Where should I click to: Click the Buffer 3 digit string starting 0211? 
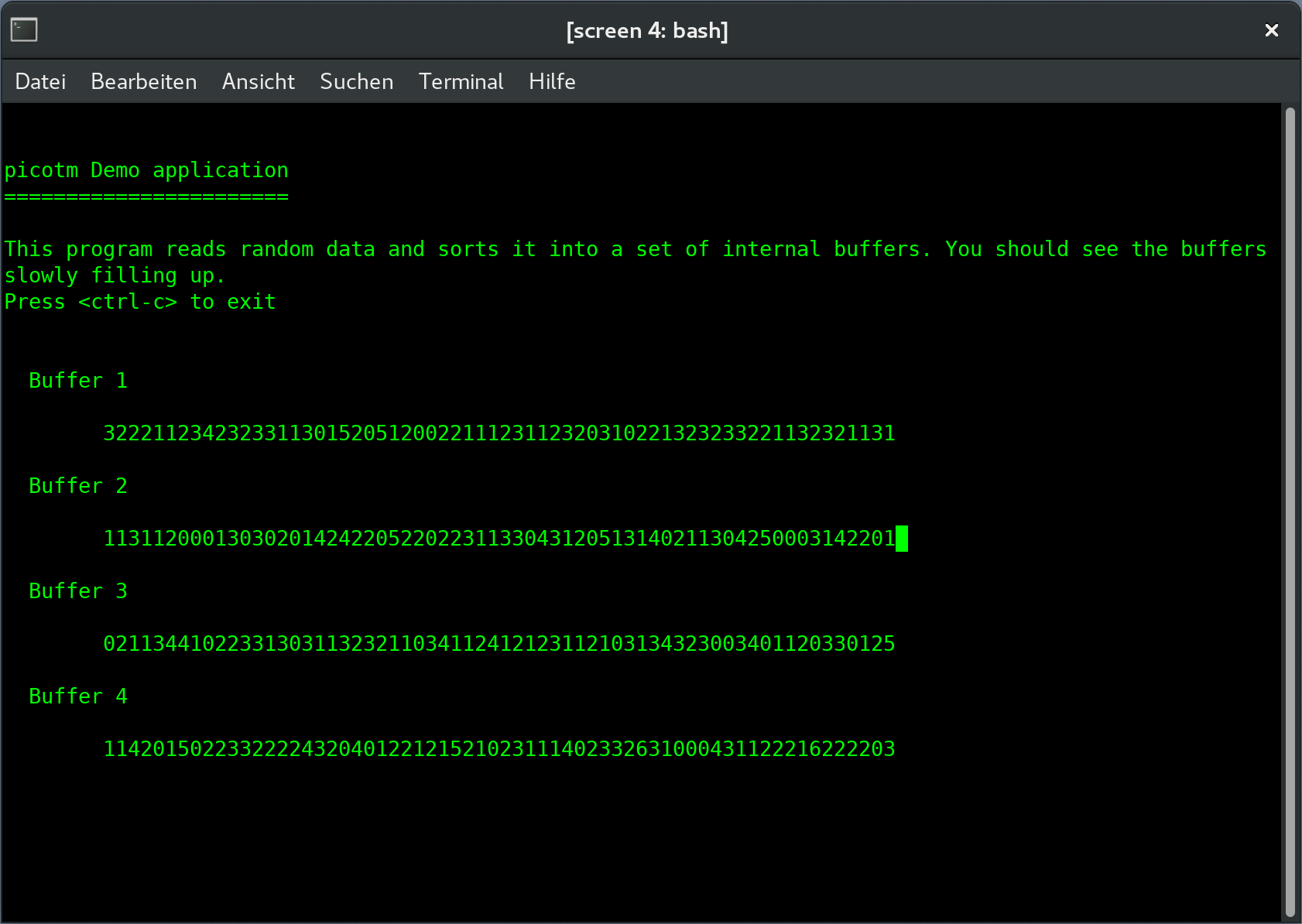pos(499,644)
